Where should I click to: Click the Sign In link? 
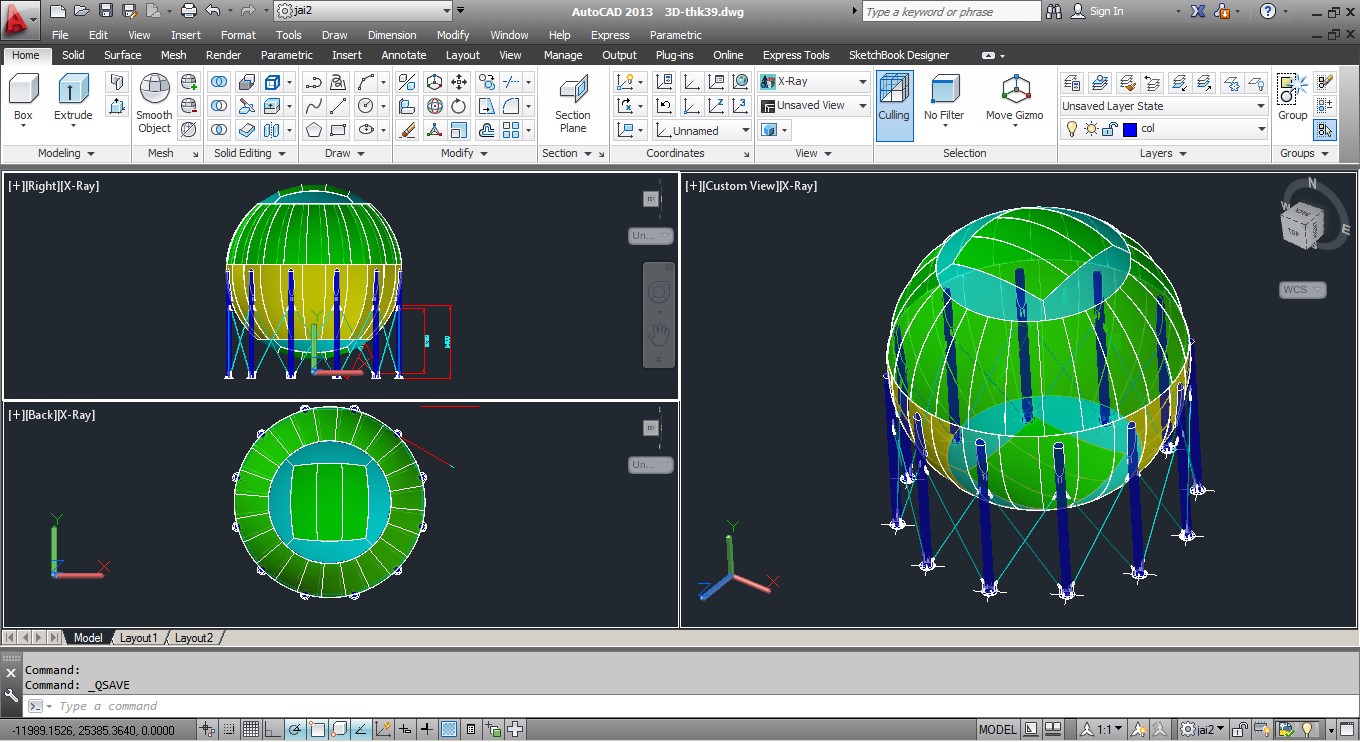click(x=1106, y=11)
